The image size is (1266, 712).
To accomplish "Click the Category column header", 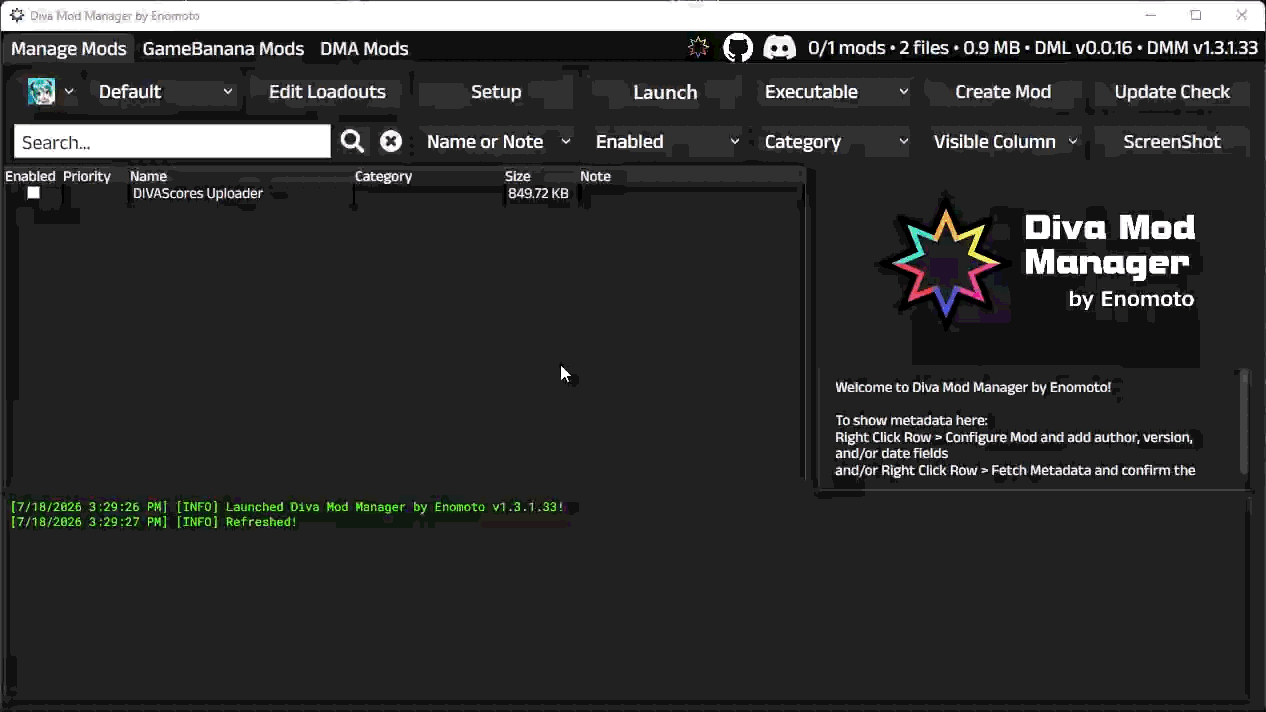I will (383, 176).
